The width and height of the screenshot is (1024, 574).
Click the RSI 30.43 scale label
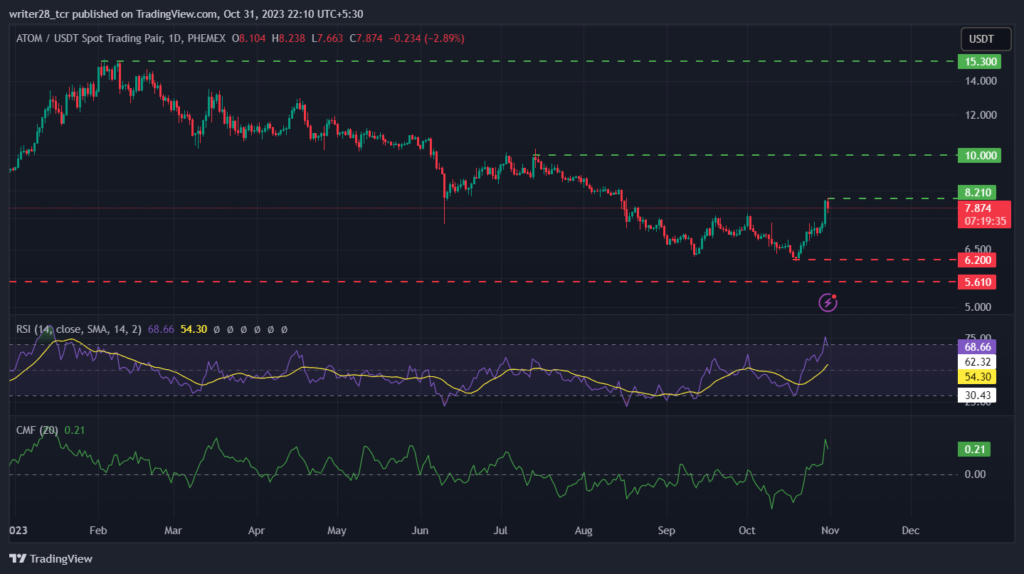(x=977, y=395)
